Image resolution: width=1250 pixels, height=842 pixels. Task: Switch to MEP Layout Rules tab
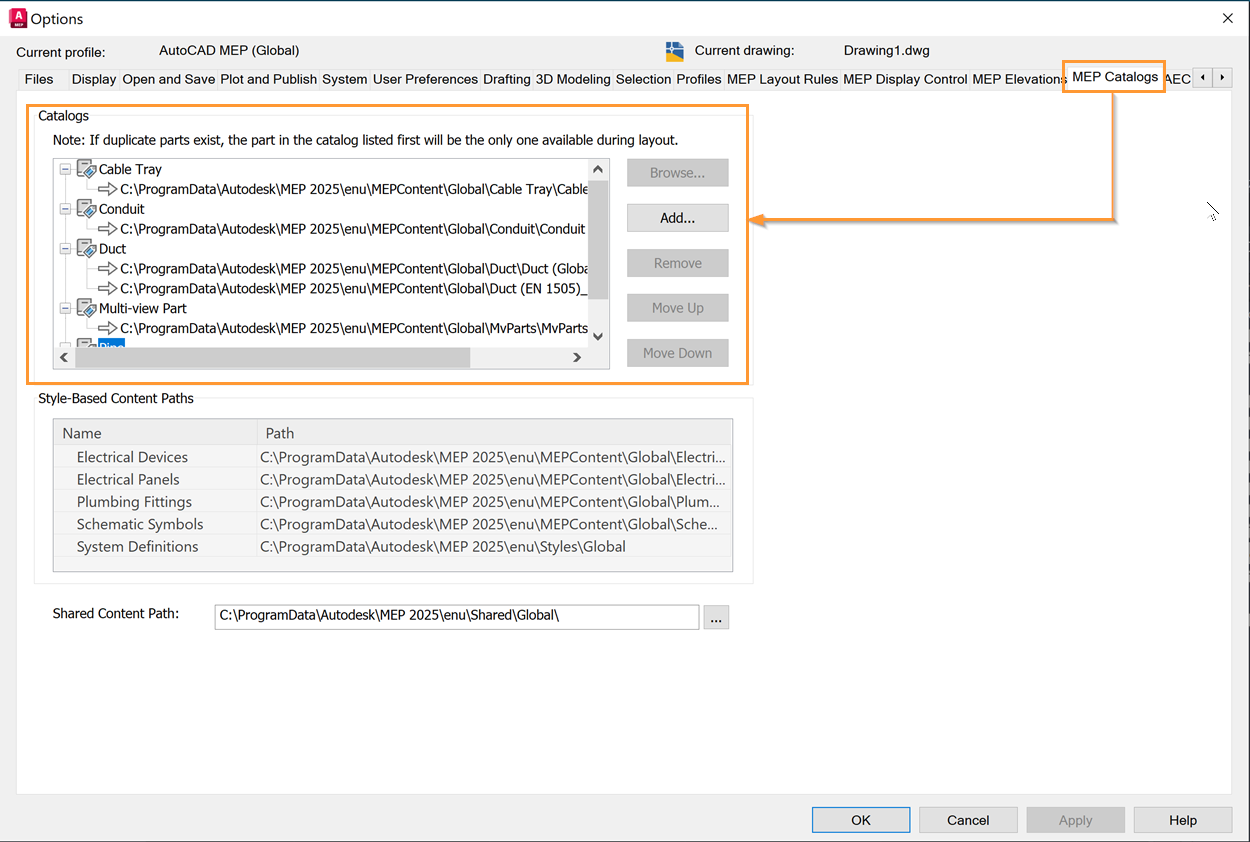pyautogui.click(x=782, y=79)
